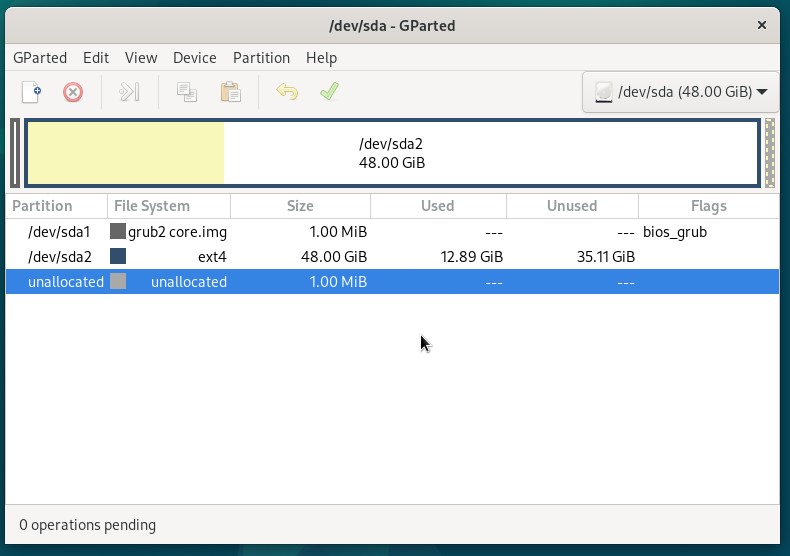Click the unallocated strip at right of disk graphic

pos(769,153)
